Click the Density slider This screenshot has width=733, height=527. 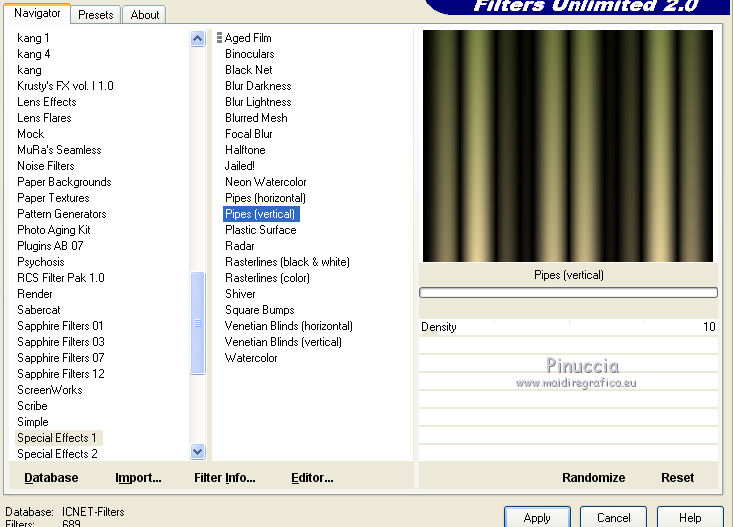point(568,327)
